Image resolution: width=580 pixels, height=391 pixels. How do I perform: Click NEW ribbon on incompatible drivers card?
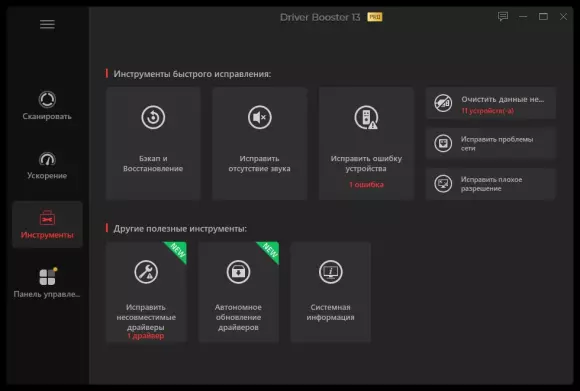[178, 251]
